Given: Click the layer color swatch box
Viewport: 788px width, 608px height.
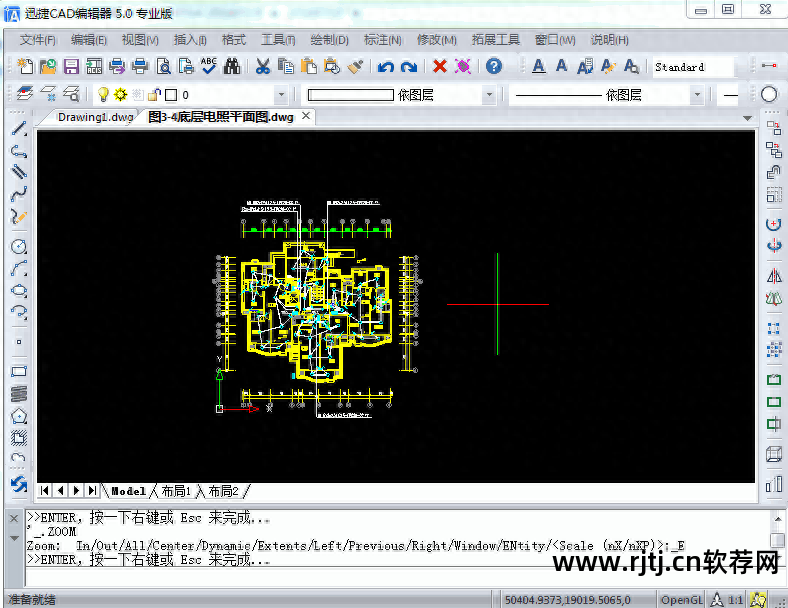Looking at the screenshot, I should (x=171, y=94).
